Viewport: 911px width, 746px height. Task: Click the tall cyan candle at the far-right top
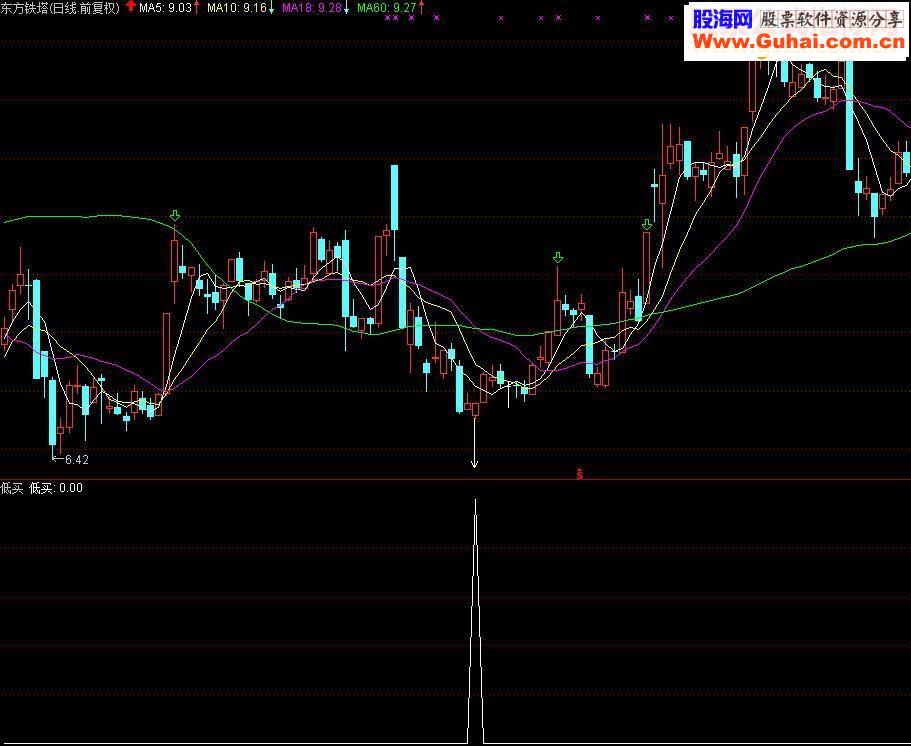coord(849,115)
